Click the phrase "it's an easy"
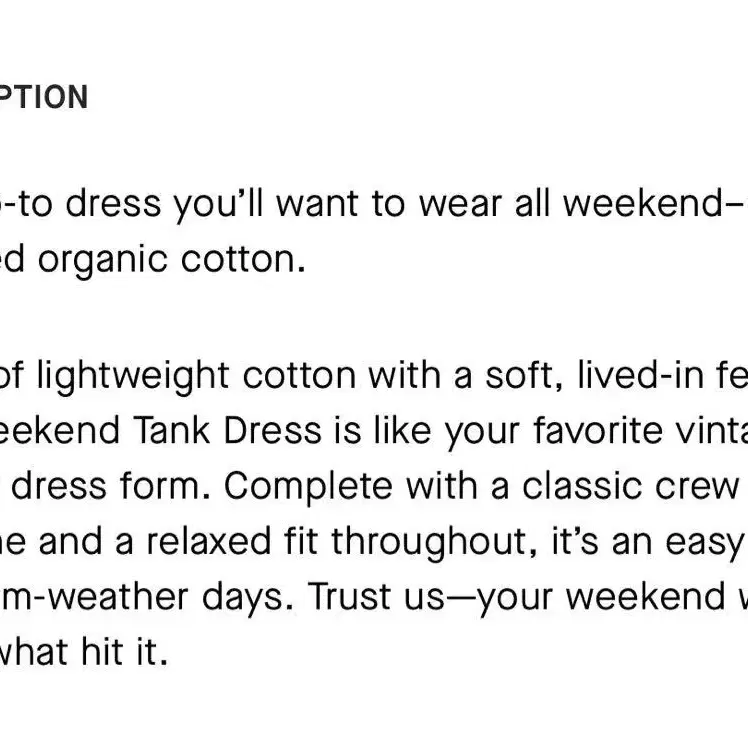Image resolution: width=748 pixels, height=748 pixels. click(647, 543)
